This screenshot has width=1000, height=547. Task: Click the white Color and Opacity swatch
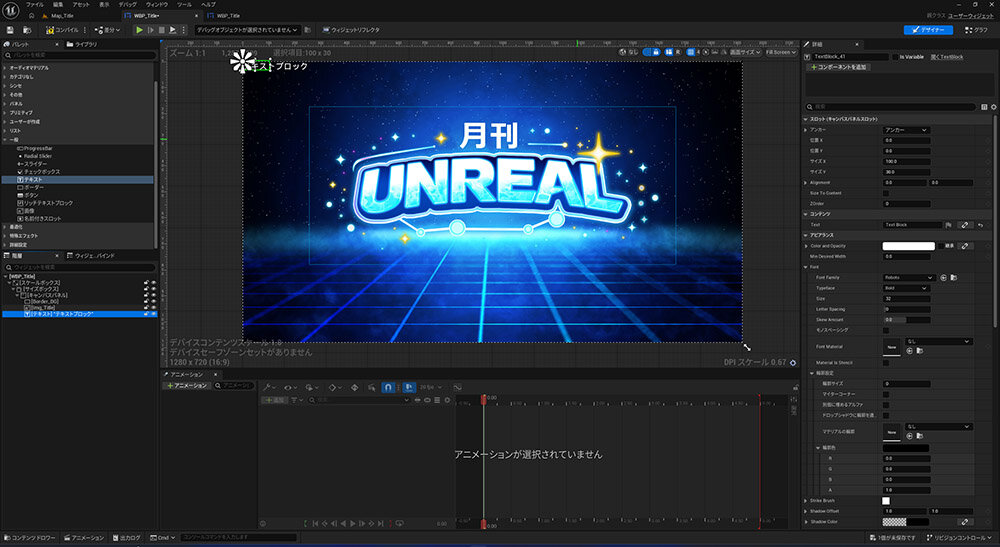[908, 245]
